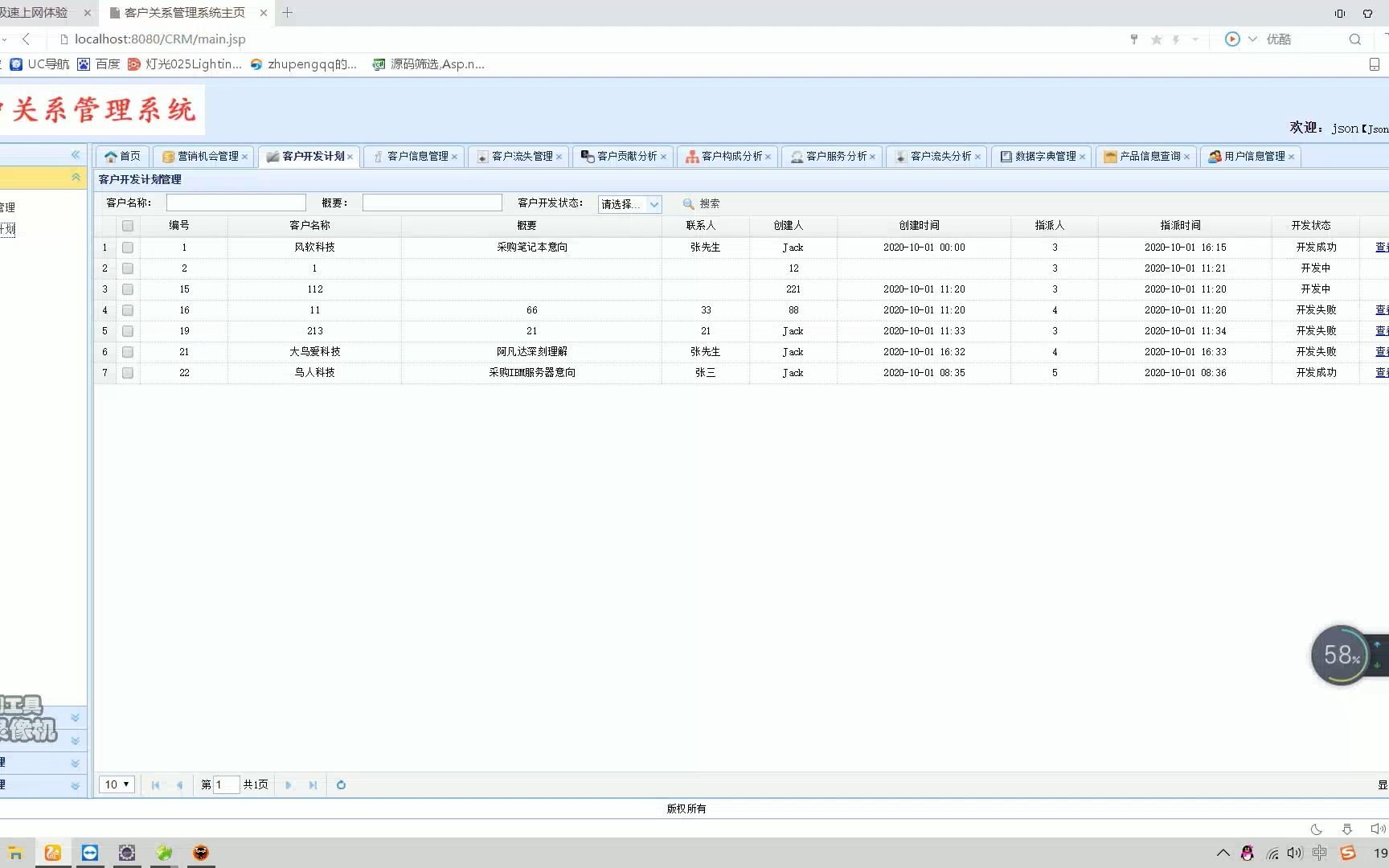Click the 搜索 magnifier search icon
The image size is (1389, 868).
[x=687, y=203]
